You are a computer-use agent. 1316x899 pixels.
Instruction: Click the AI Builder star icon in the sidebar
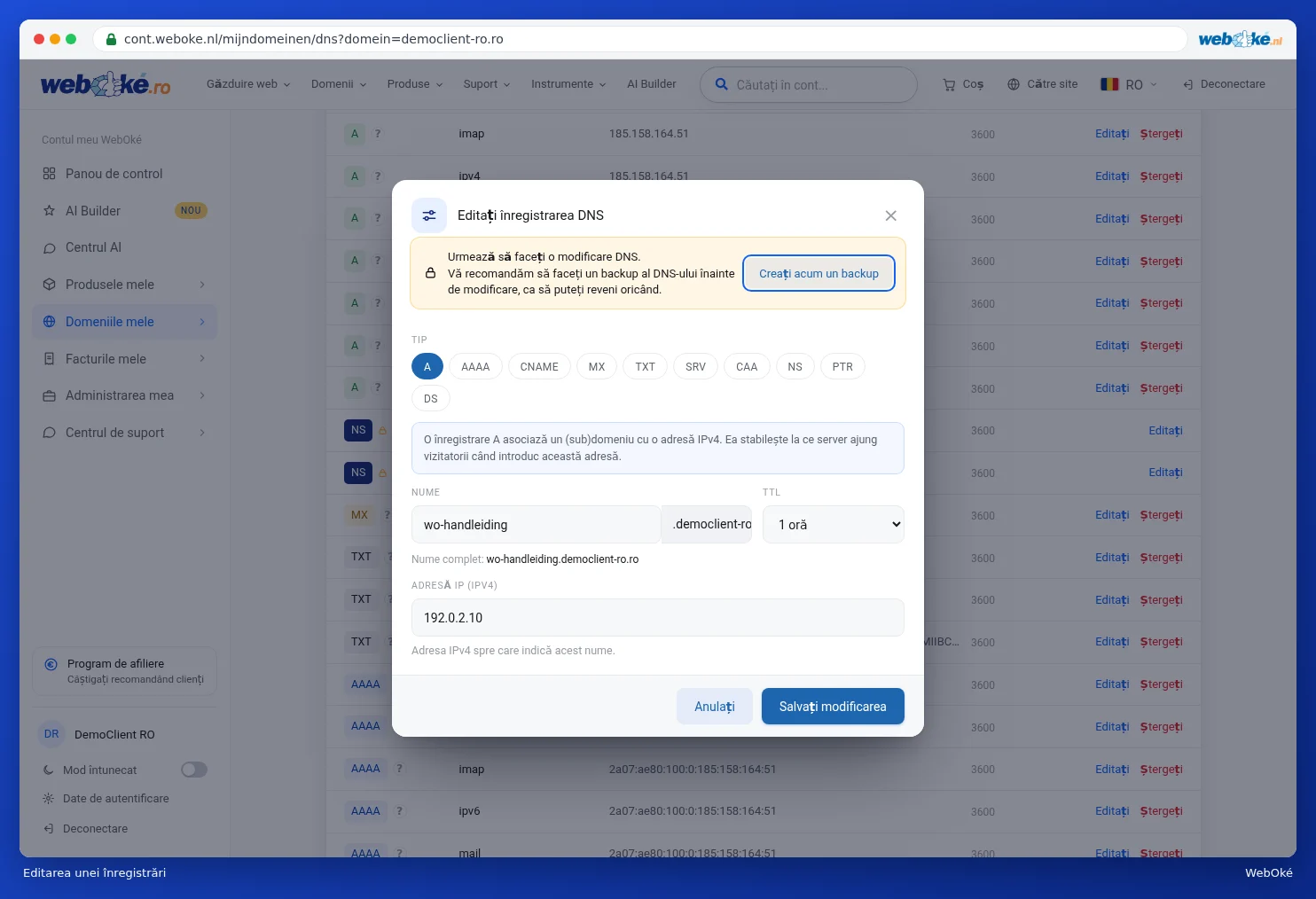50,211
